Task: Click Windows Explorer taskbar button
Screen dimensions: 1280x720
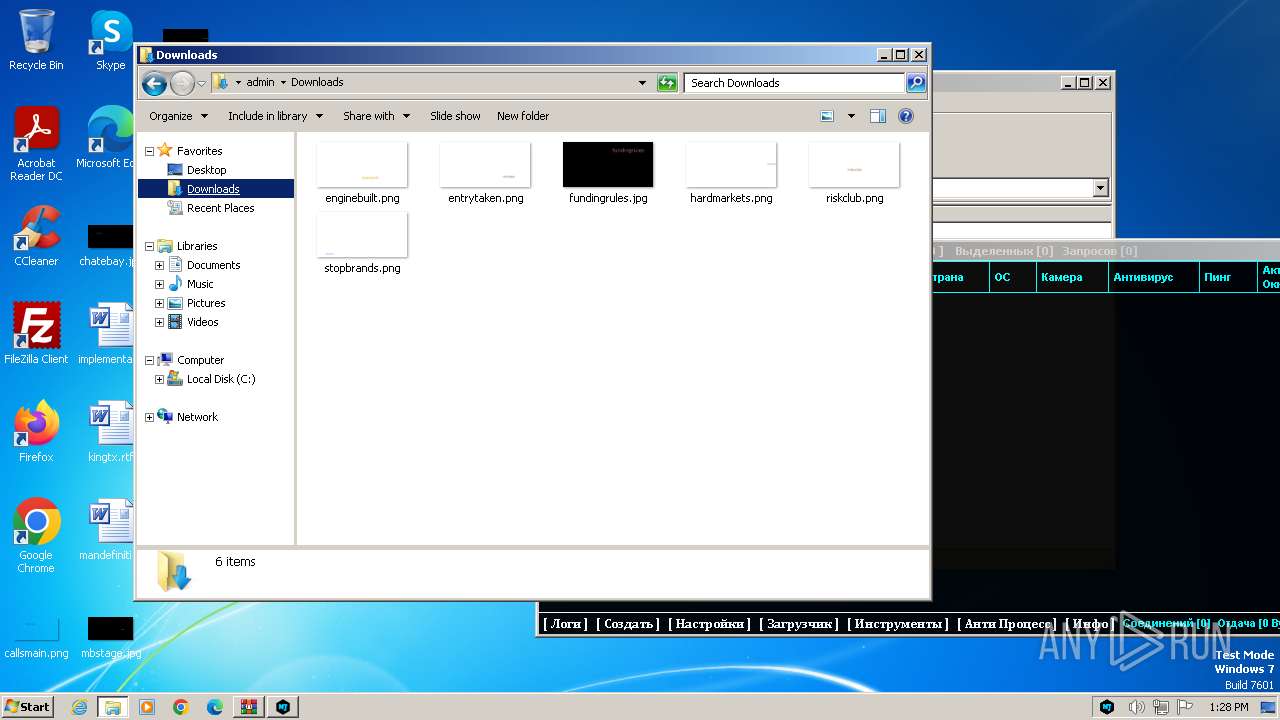Action: (x=113, y=707)
